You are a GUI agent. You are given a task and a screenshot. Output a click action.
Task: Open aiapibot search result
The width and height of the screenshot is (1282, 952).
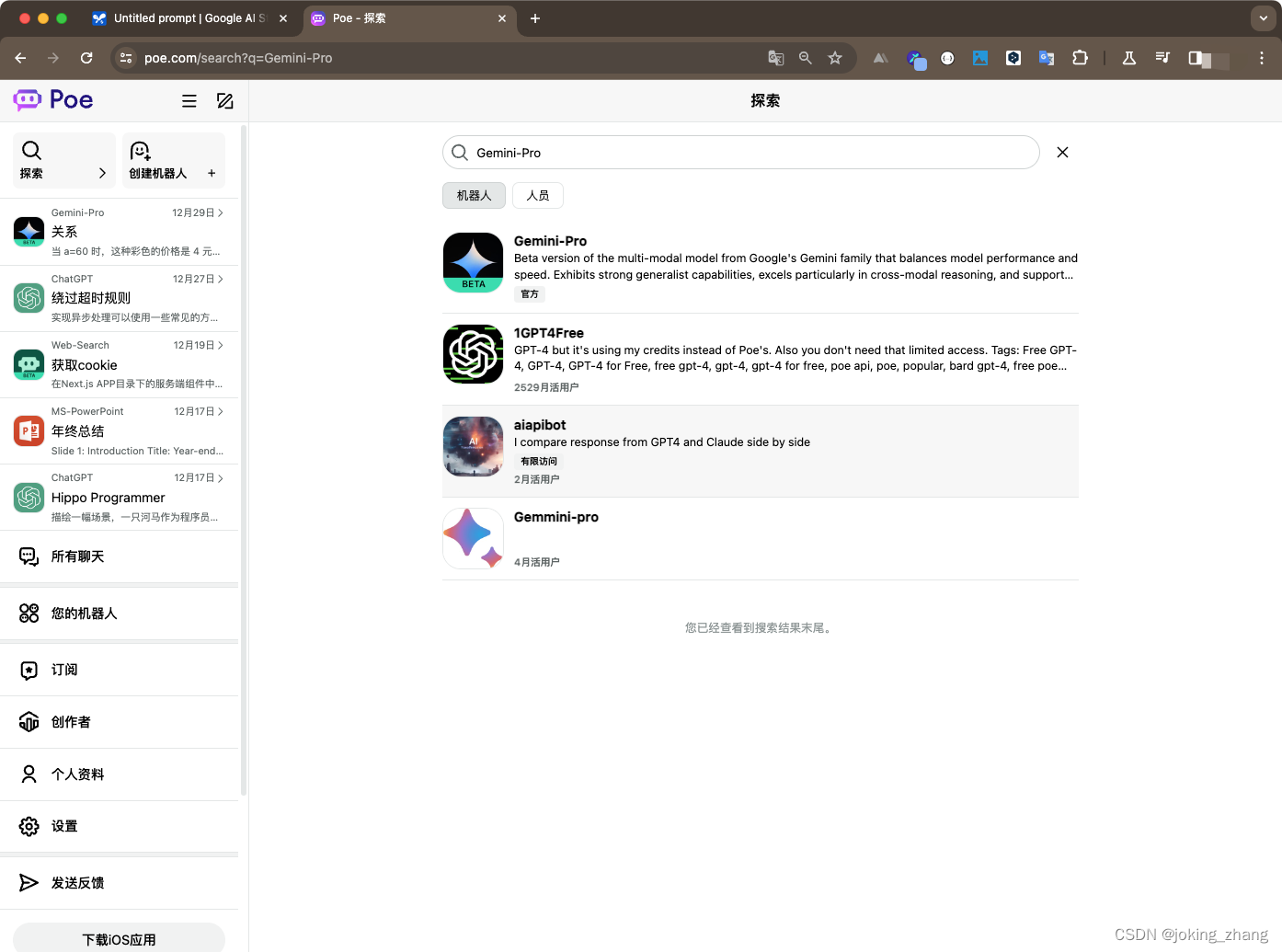[x=761, y=452]
